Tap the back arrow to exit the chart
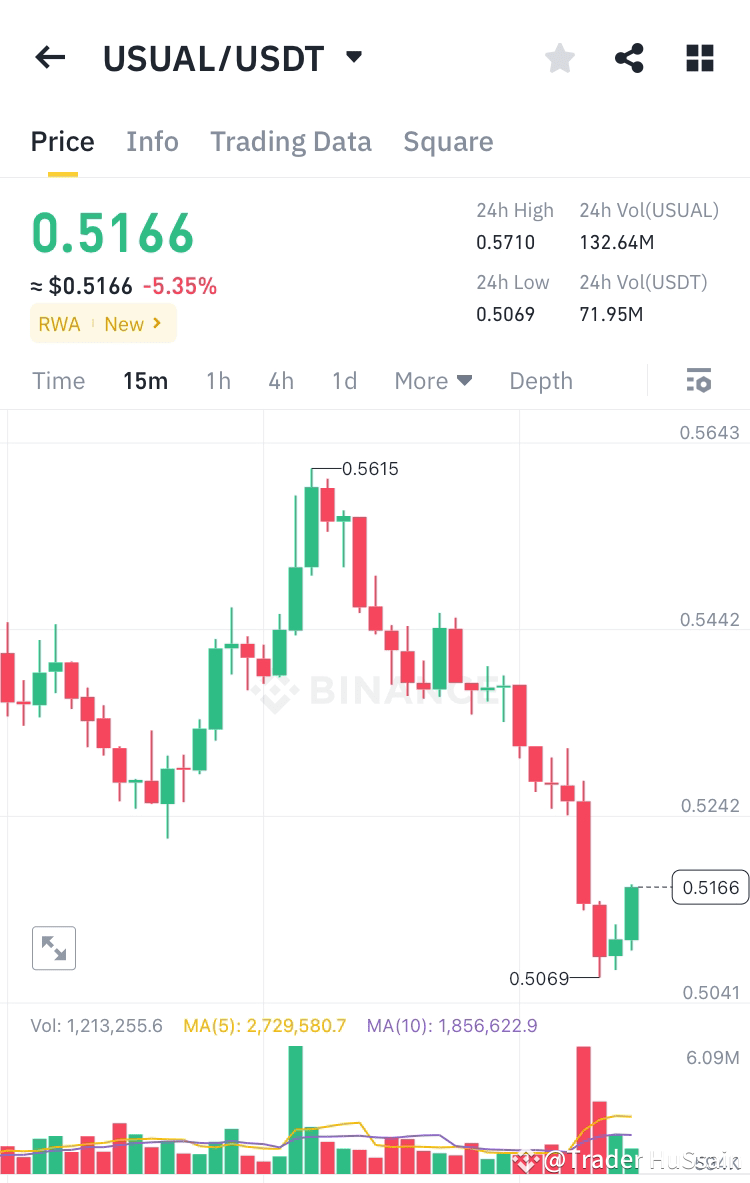The width and height of the screenshot is (750, 1183). click(49, 57)
